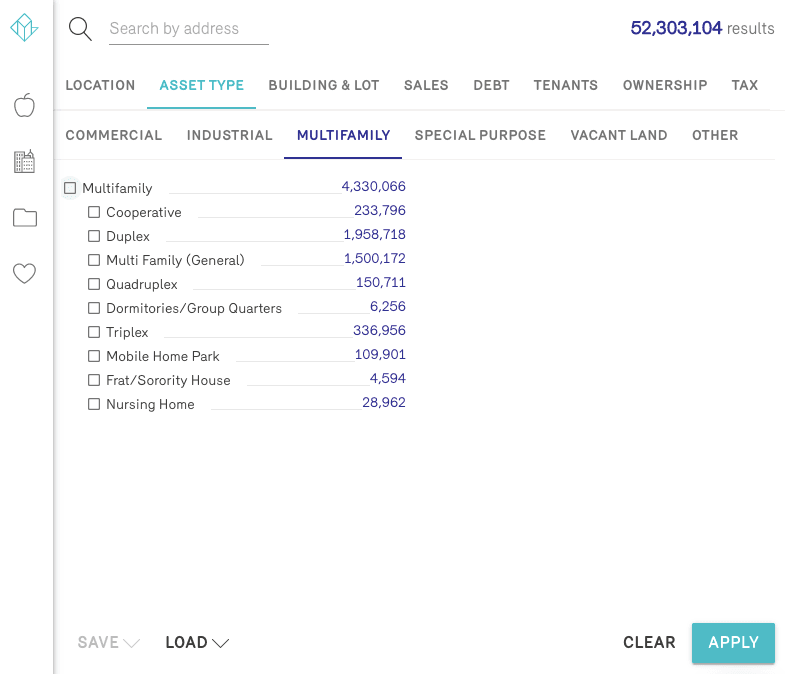Viewport: 785px width, 674px height.
Task: Click Clear to reset filters
Action: click(x=649, y=643)
